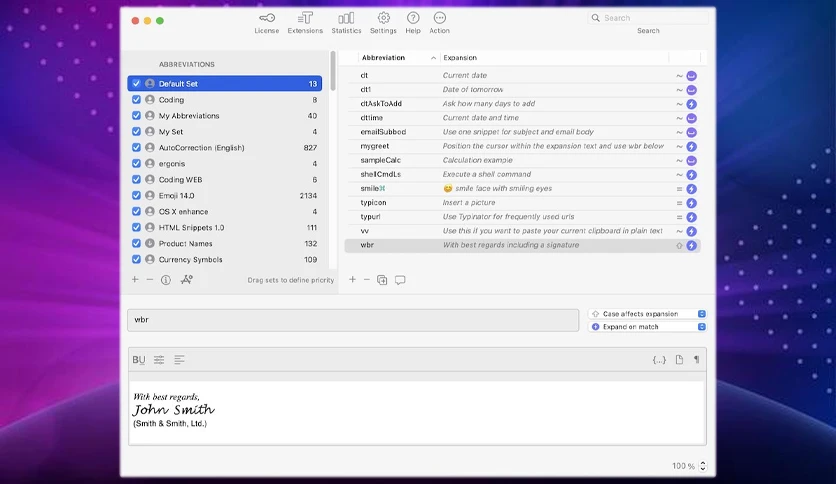
Task: Click the toolbar Search field
Action: click(648, 18)
